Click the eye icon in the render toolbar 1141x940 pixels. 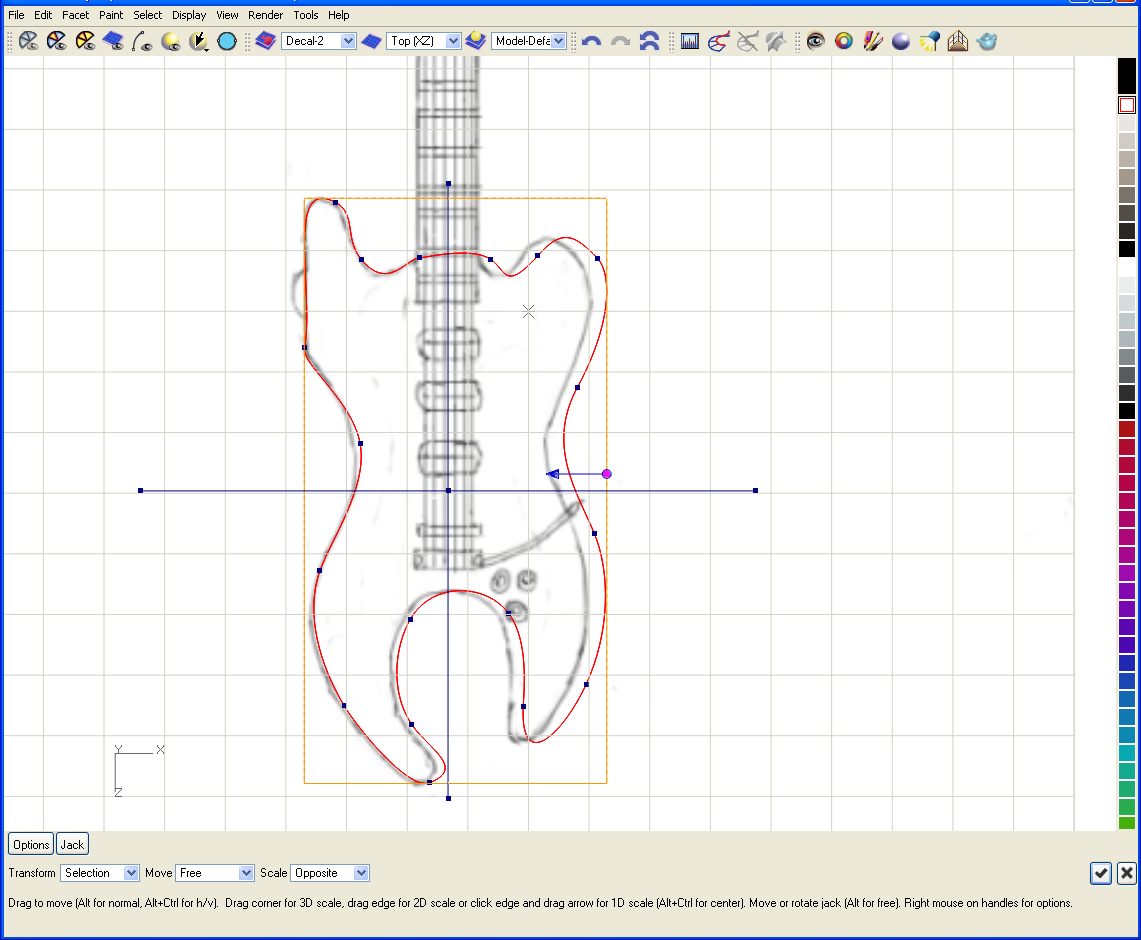(816, 41)
